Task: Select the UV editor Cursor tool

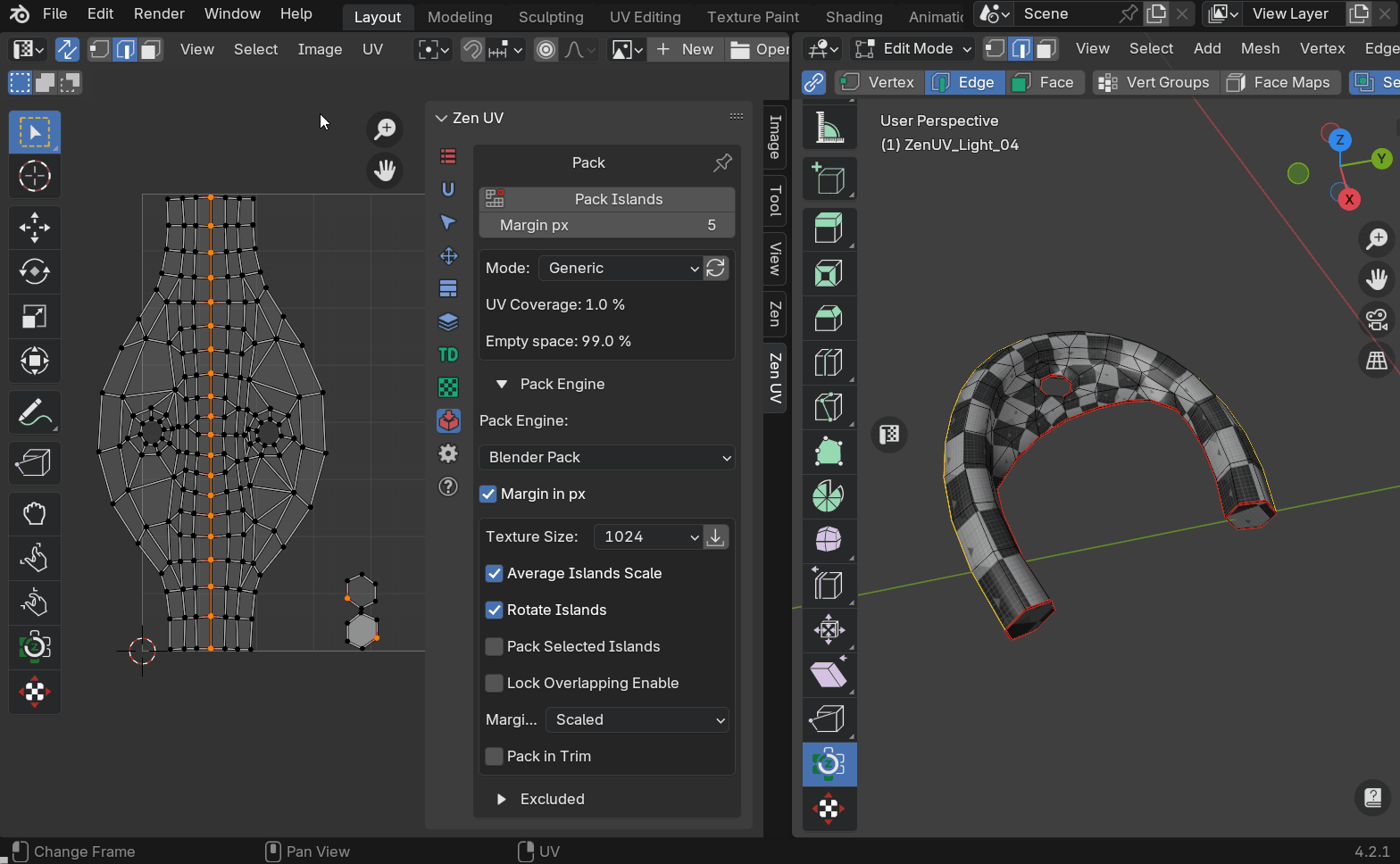Action: [35, 177]
